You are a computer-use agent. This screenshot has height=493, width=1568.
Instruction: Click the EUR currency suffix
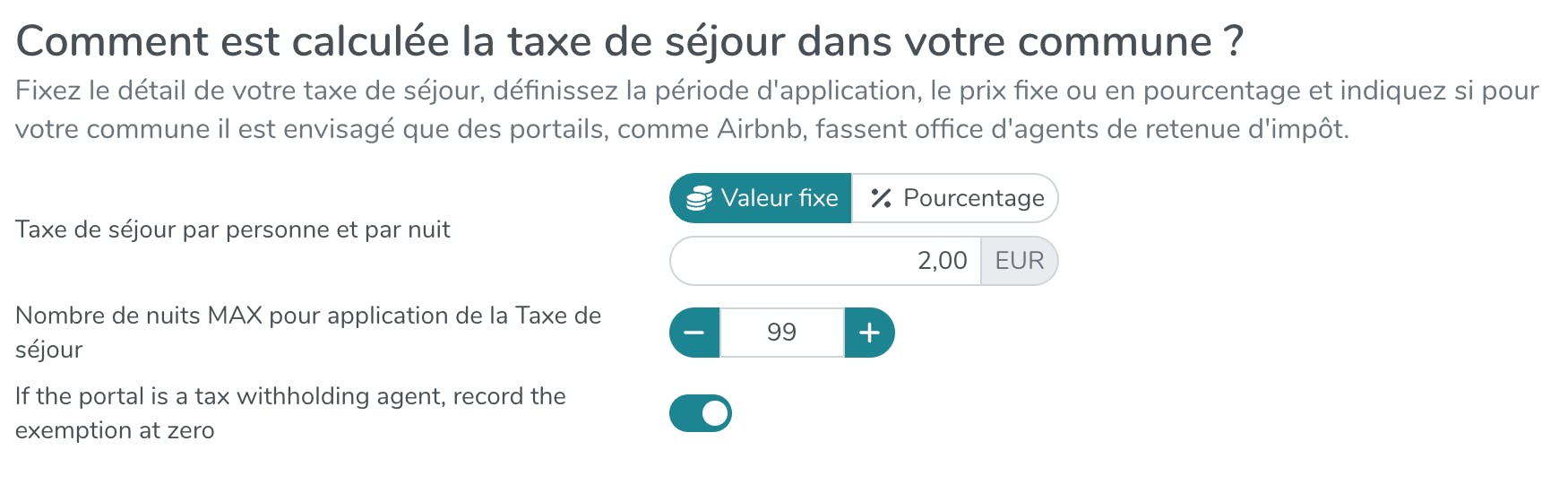click(1019, 261)
